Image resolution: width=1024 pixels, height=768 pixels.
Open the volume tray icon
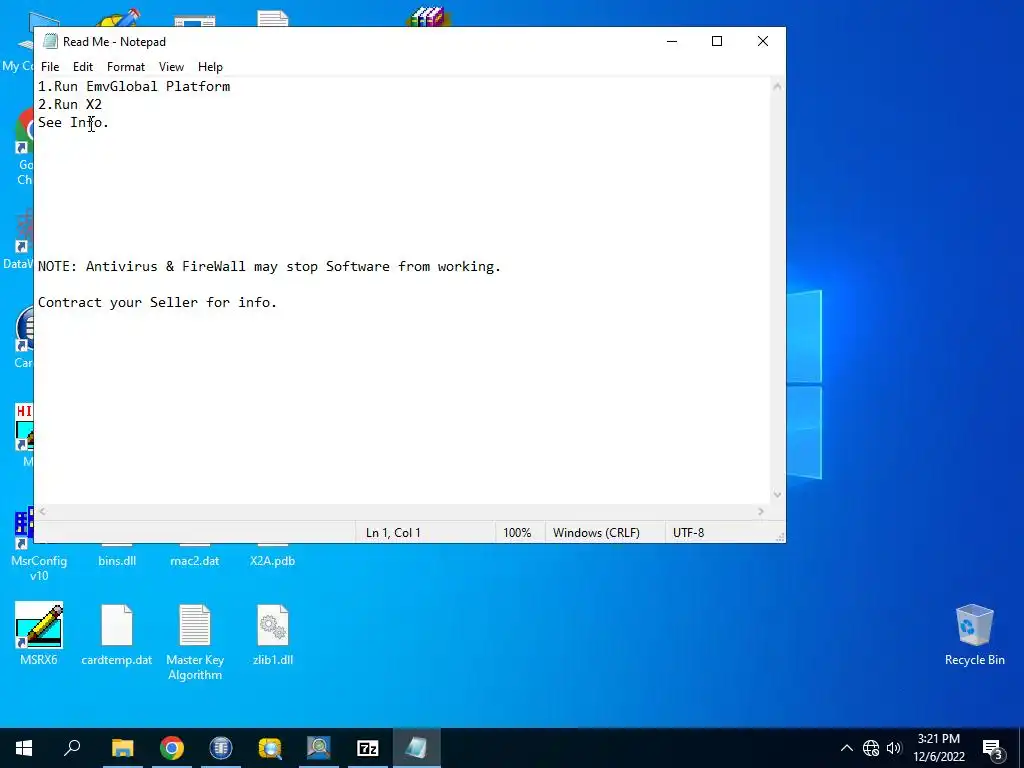coord(894,748)
